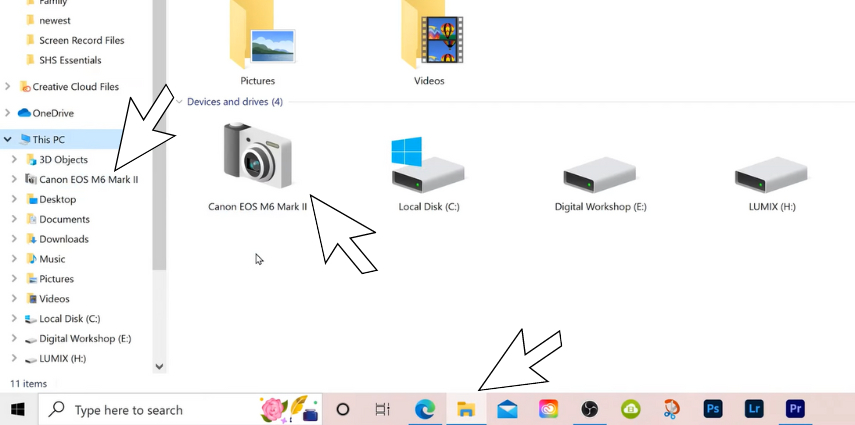
Task: Click File Explorer taskbar icon
Action: click(466, 409)
